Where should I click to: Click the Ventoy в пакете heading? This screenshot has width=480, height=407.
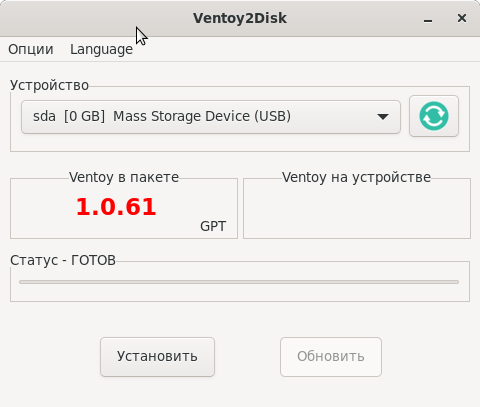pyautogui.click(x=124, y=177)
